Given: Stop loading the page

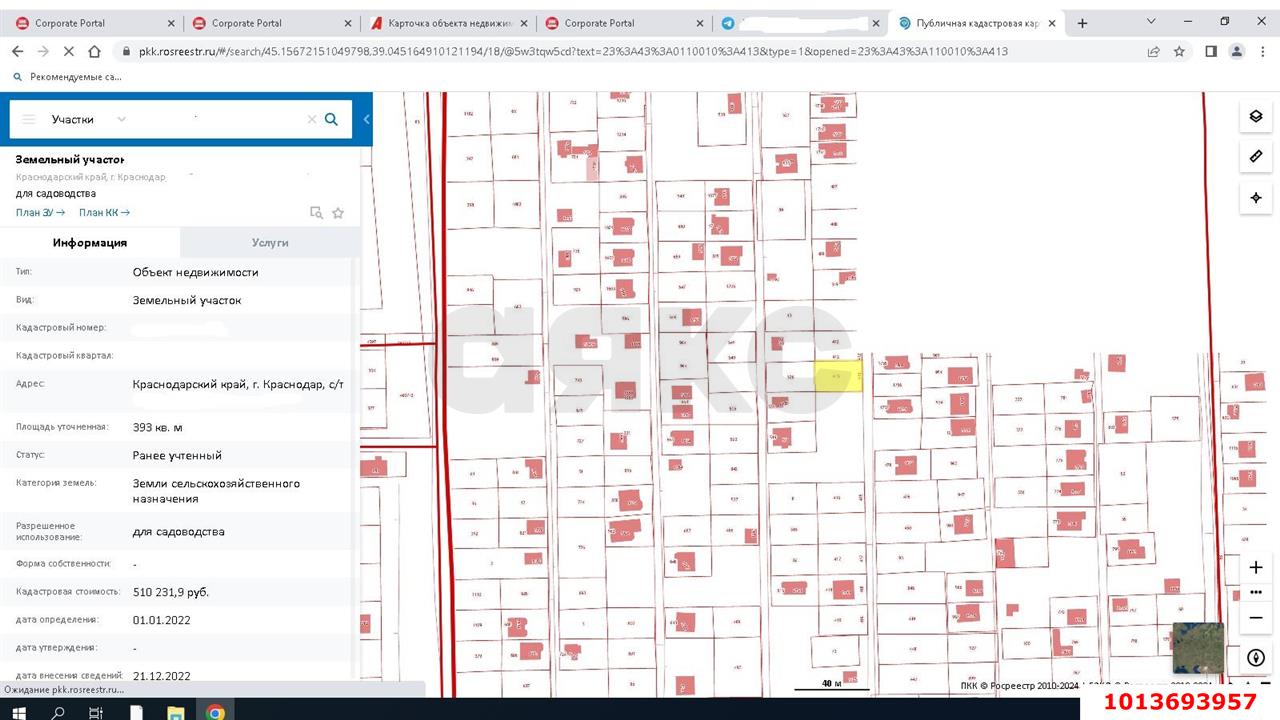Looking at the screenshot, I should click(69, 52).
